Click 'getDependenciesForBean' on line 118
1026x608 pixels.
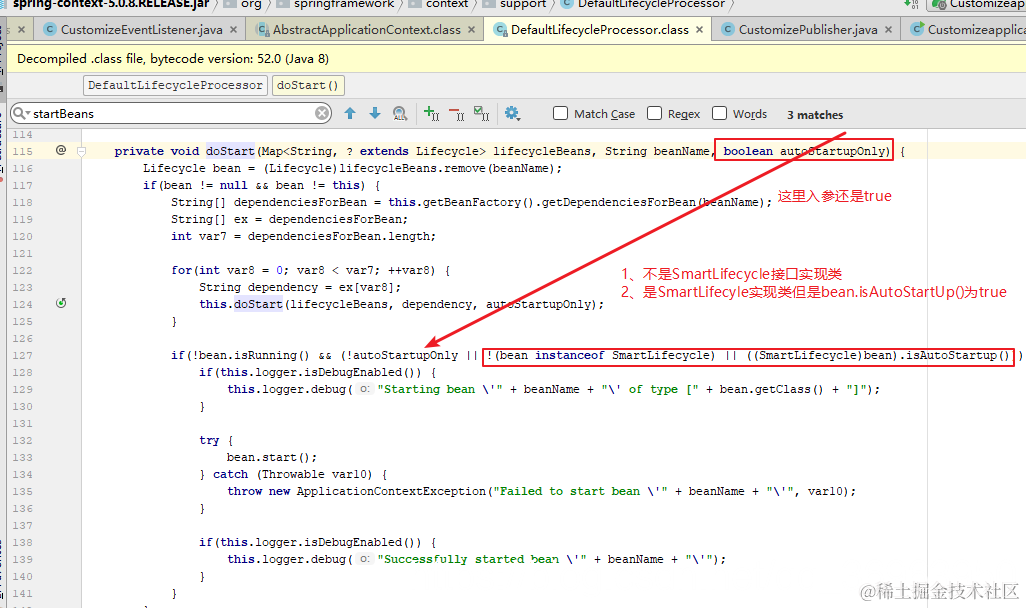coord(619,202)
